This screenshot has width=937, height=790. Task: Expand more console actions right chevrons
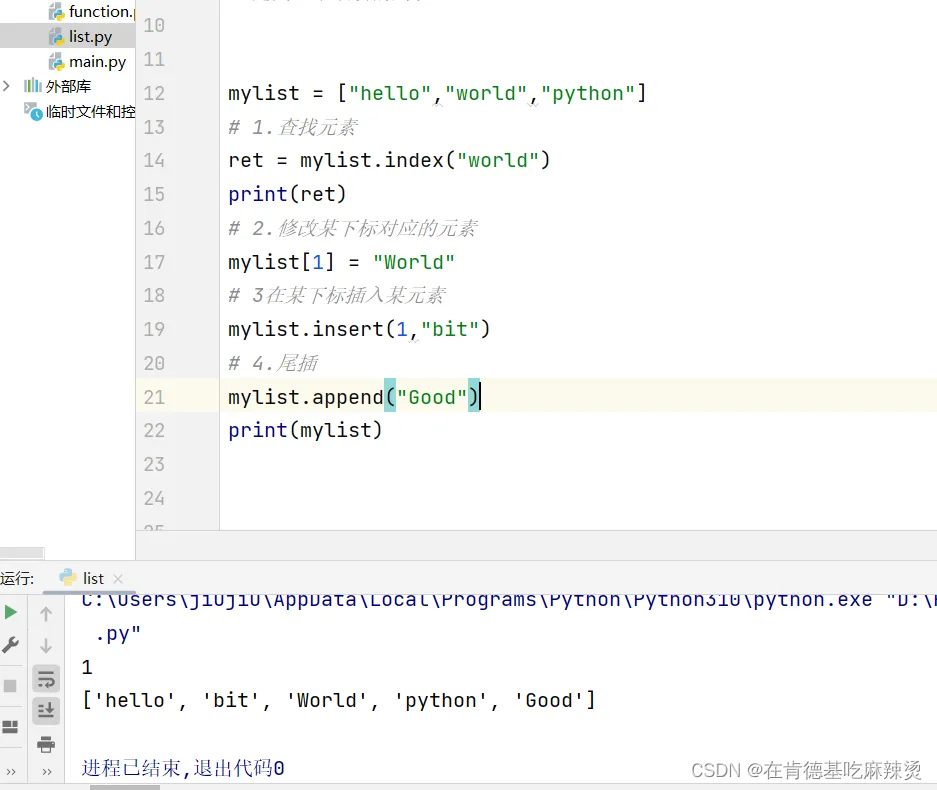[47, 771]
